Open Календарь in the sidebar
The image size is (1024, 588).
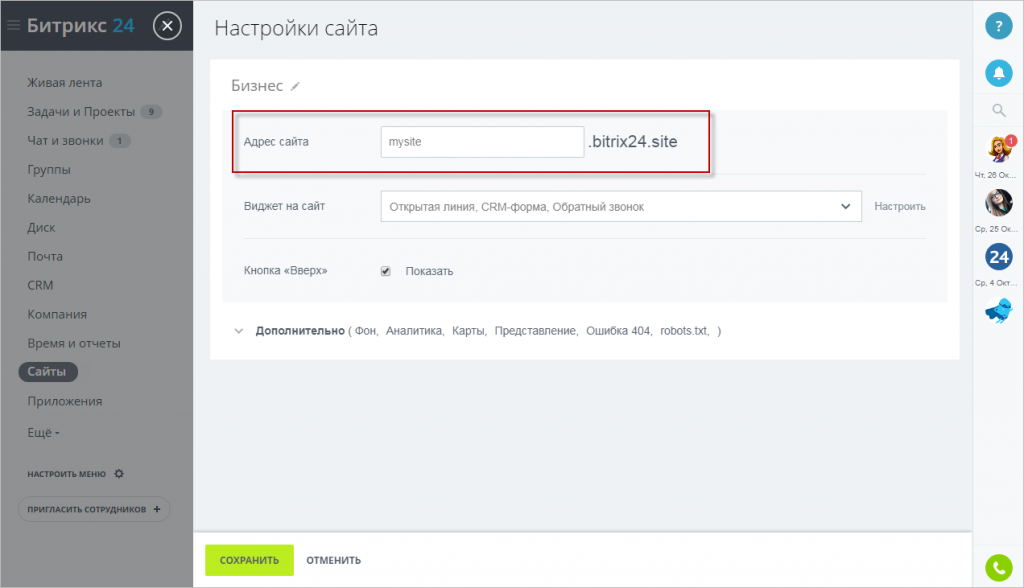pos(59,199)
